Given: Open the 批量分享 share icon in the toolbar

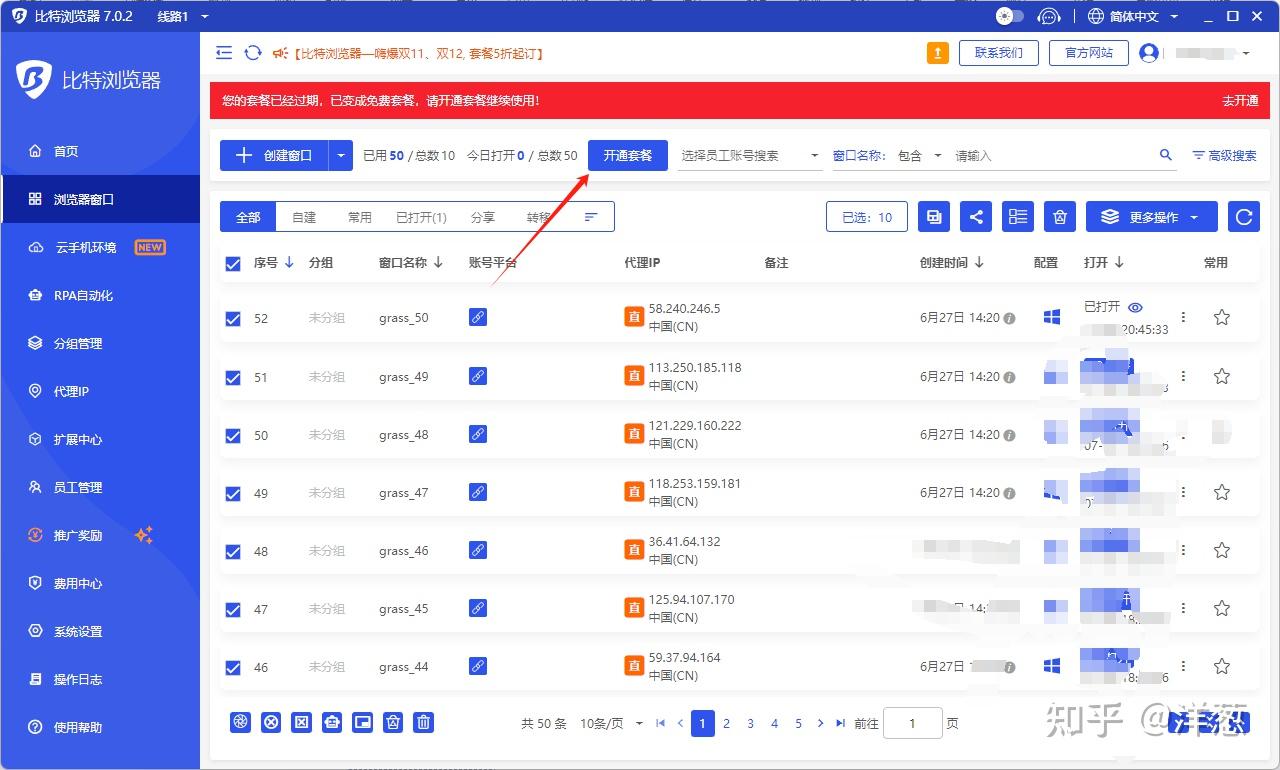Looking at the screenshot, I should (975, 216).
